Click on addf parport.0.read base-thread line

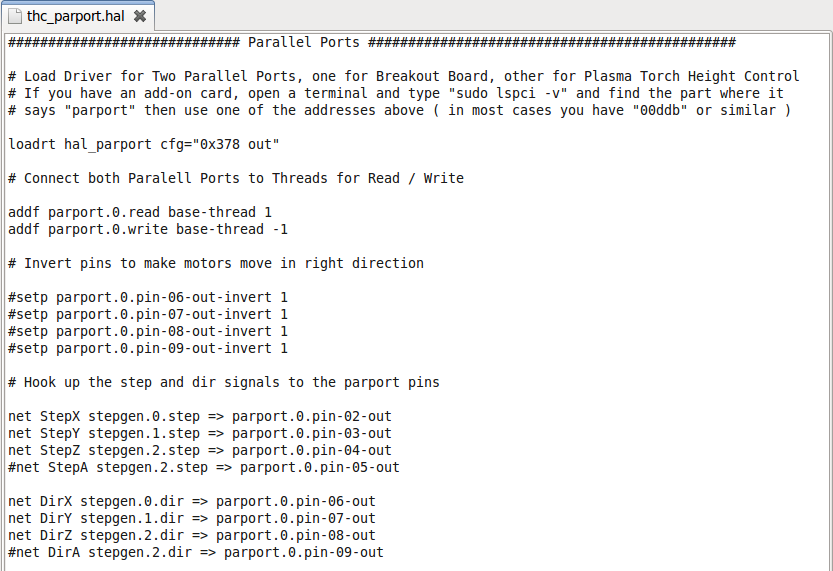(140, 212)
